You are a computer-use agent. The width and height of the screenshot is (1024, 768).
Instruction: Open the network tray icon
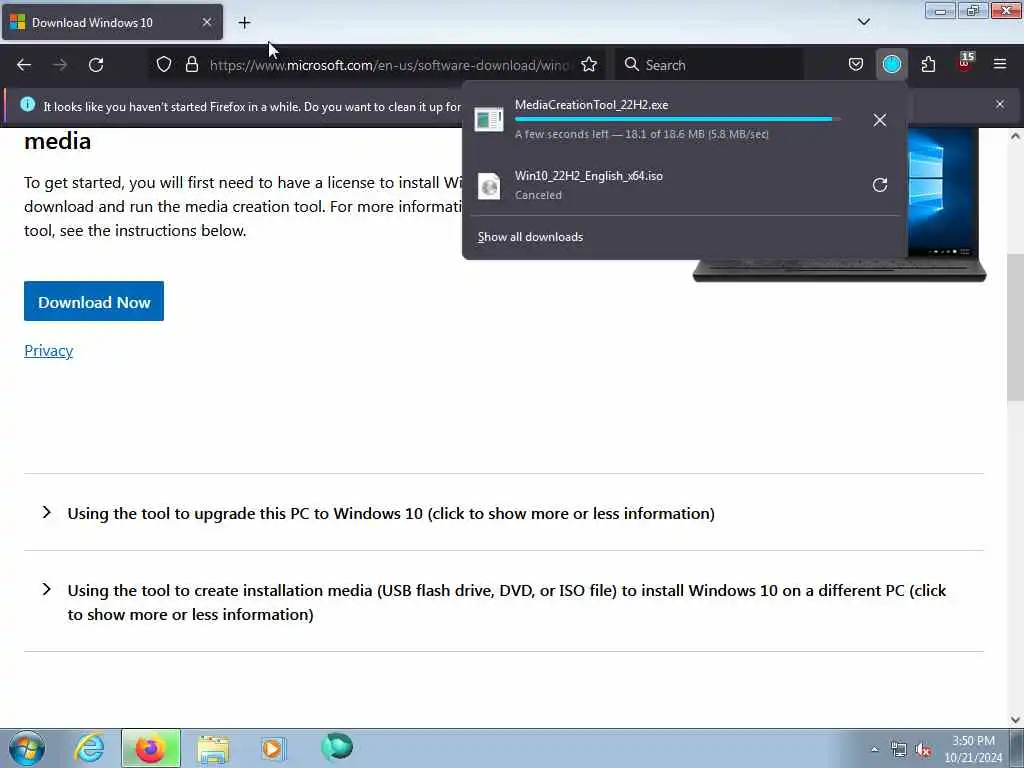[x=899, y=750]
